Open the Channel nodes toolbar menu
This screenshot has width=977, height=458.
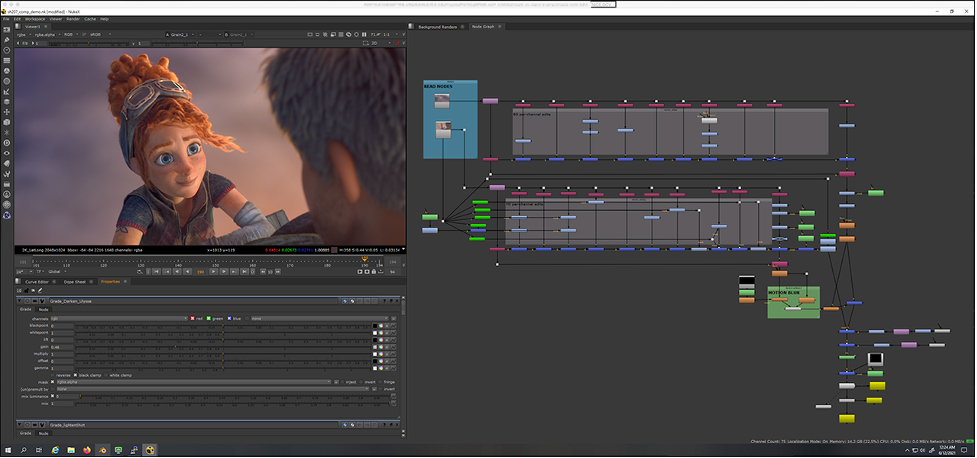(x=7, y=60)
